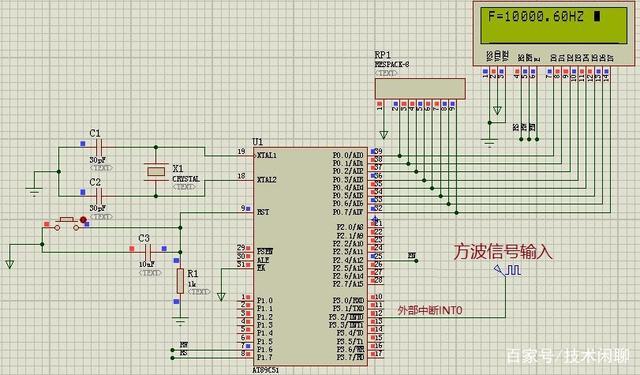The image size is (640, 375).
Task: Click the crystal X1 component symbol
Action: point(156,171)
